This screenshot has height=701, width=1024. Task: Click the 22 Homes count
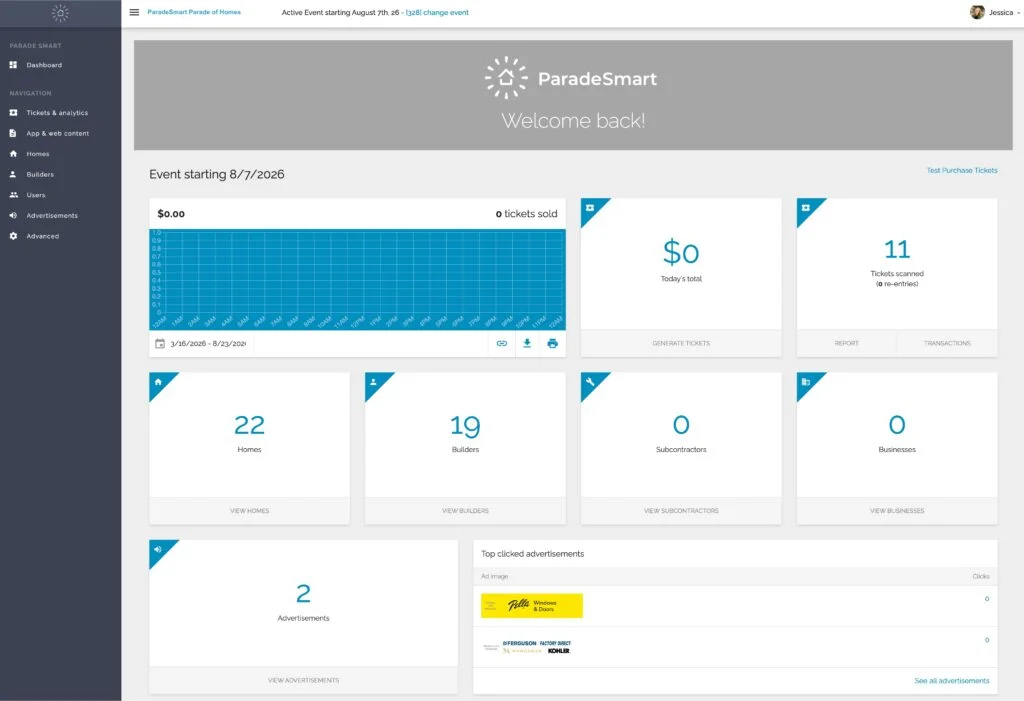pos(249,425)
